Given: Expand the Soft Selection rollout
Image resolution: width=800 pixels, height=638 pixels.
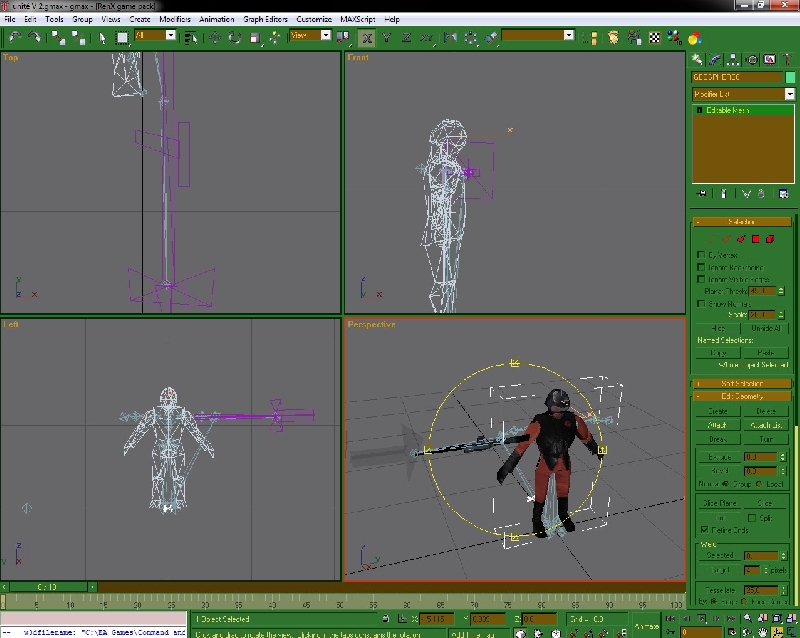Looking at the screenshot, I should [x=740, y=382].
